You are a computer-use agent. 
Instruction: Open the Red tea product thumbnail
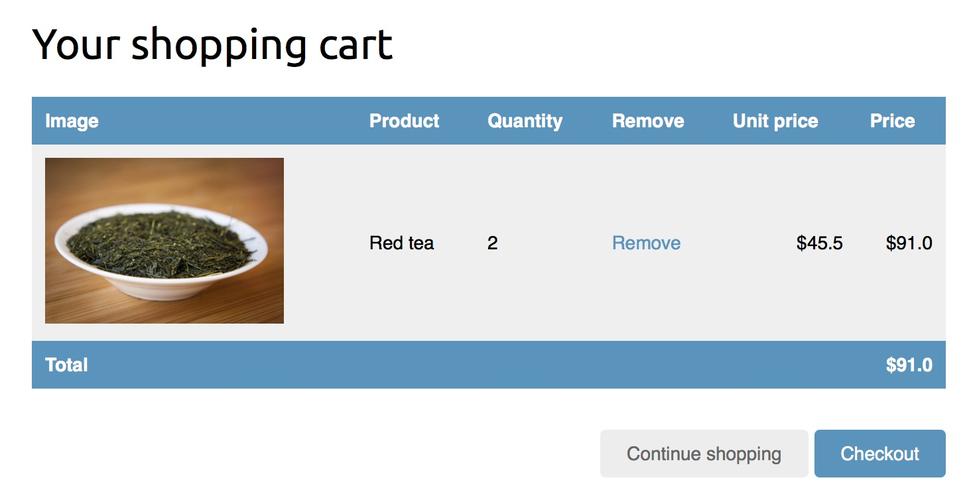(x=164, y=240)
